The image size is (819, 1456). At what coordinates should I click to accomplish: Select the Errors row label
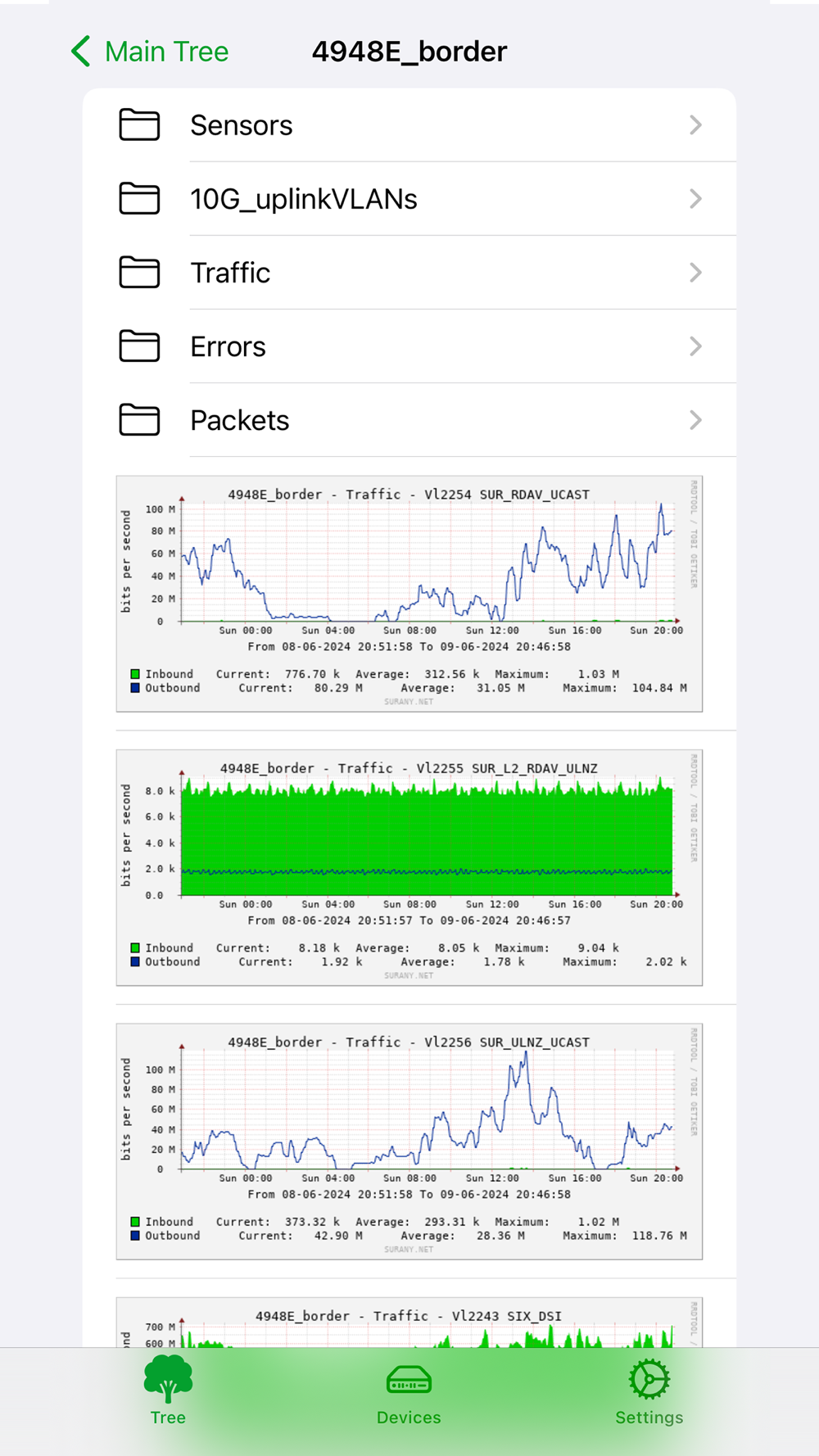(228, 346)
